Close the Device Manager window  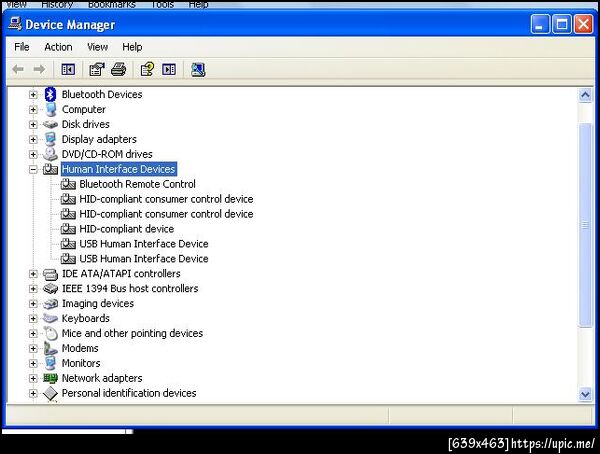[x=584, y=24]
